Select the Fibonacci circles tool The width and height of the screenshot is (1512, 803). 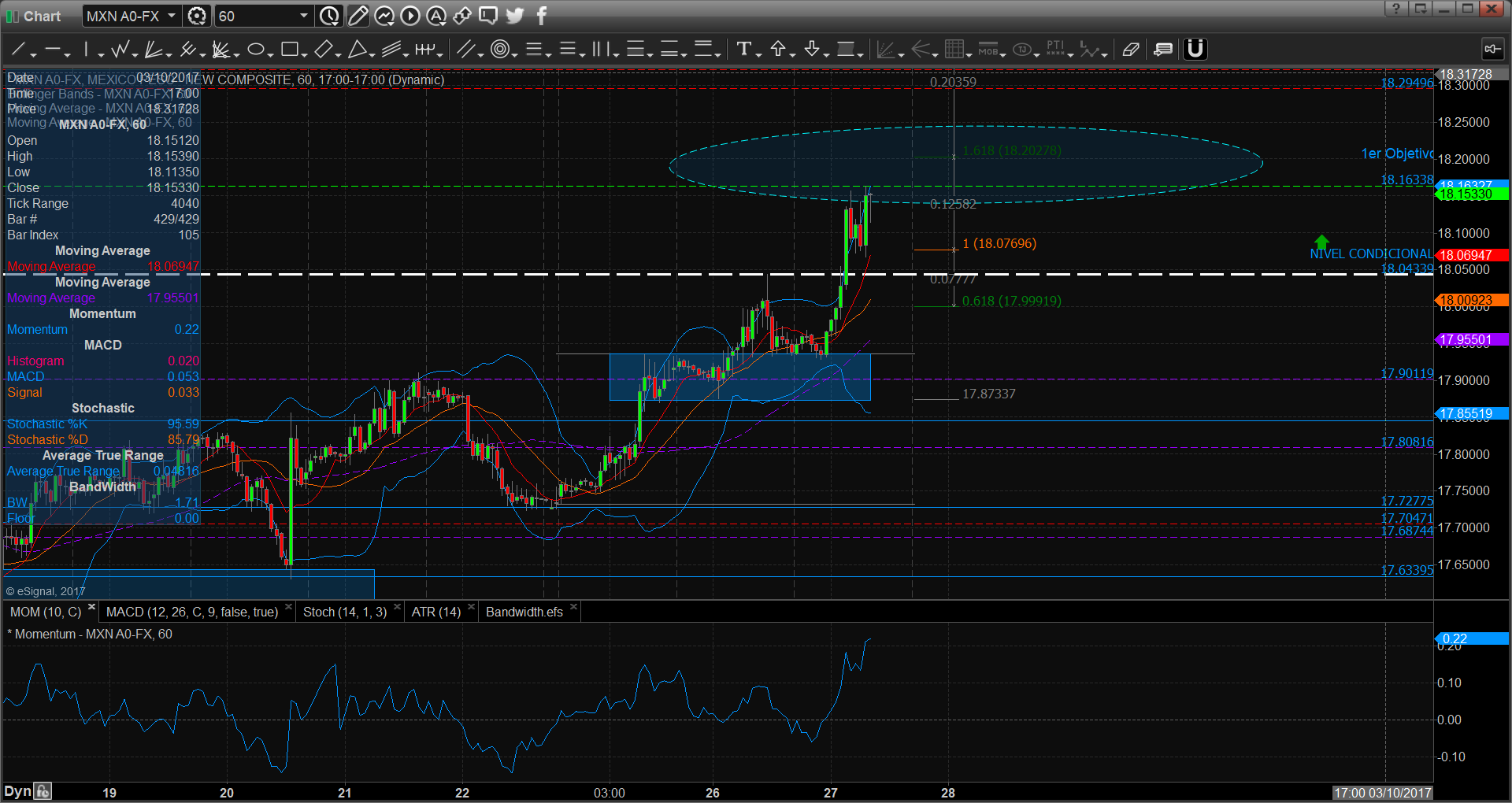[x=499, y=50]
